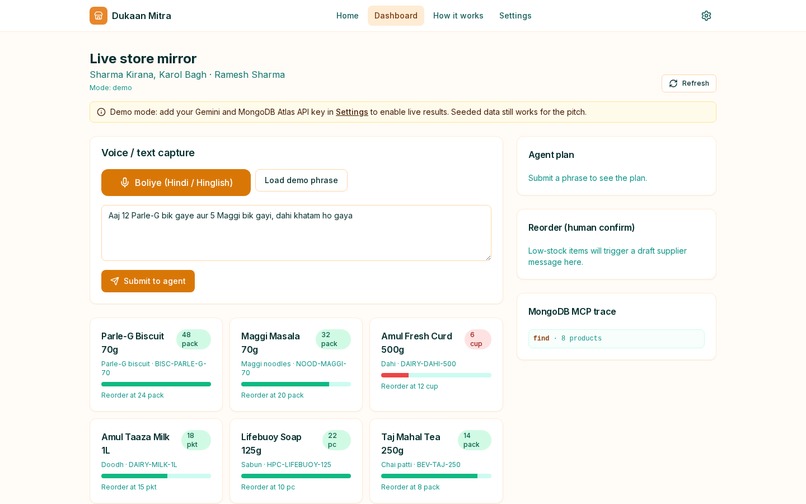Start voice capture with Boliye button
This screenshot has height=504, width=806.
[176, 183]
